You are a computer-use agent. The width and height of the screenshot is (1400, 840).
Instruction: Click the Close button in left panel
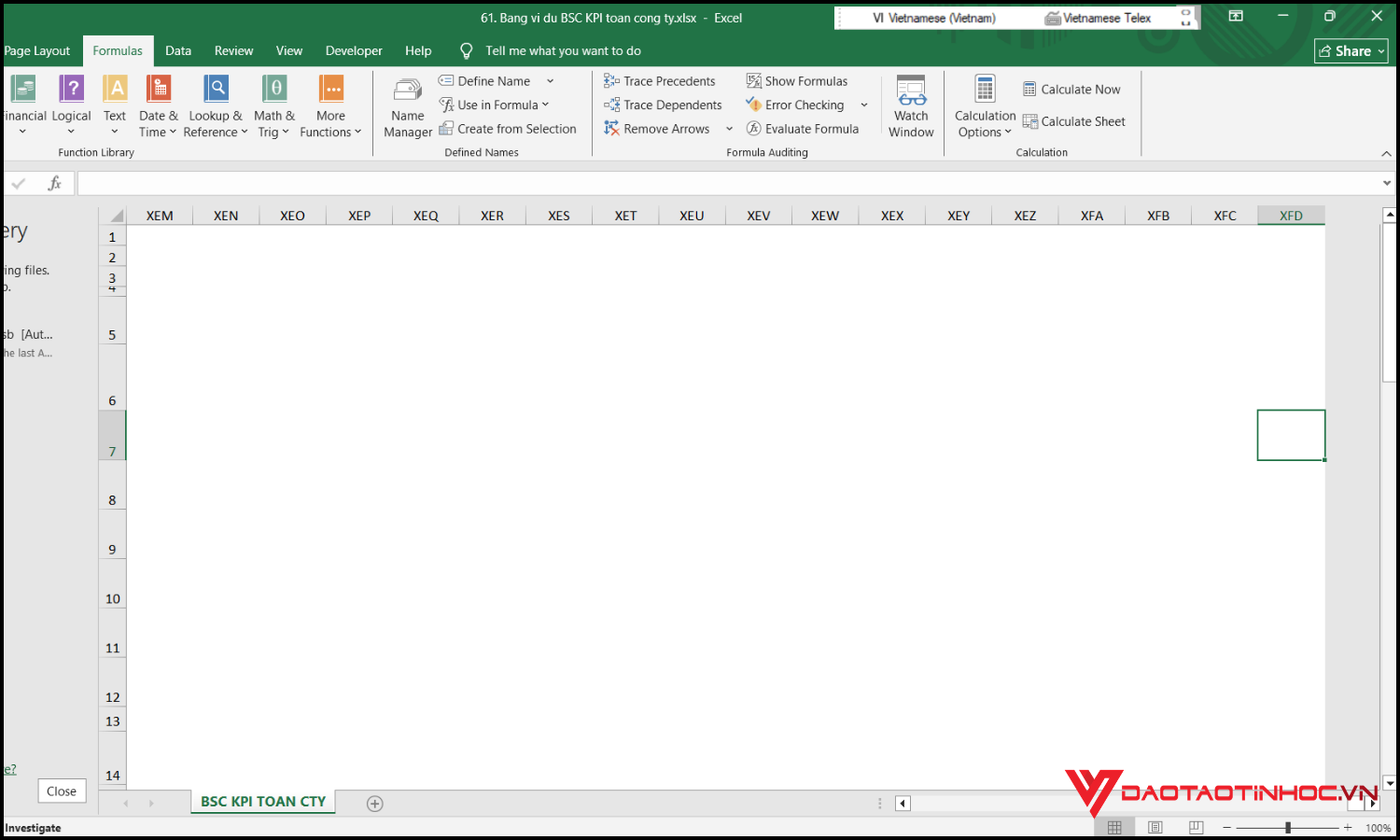pyautogui.click(x=61, y=791)
